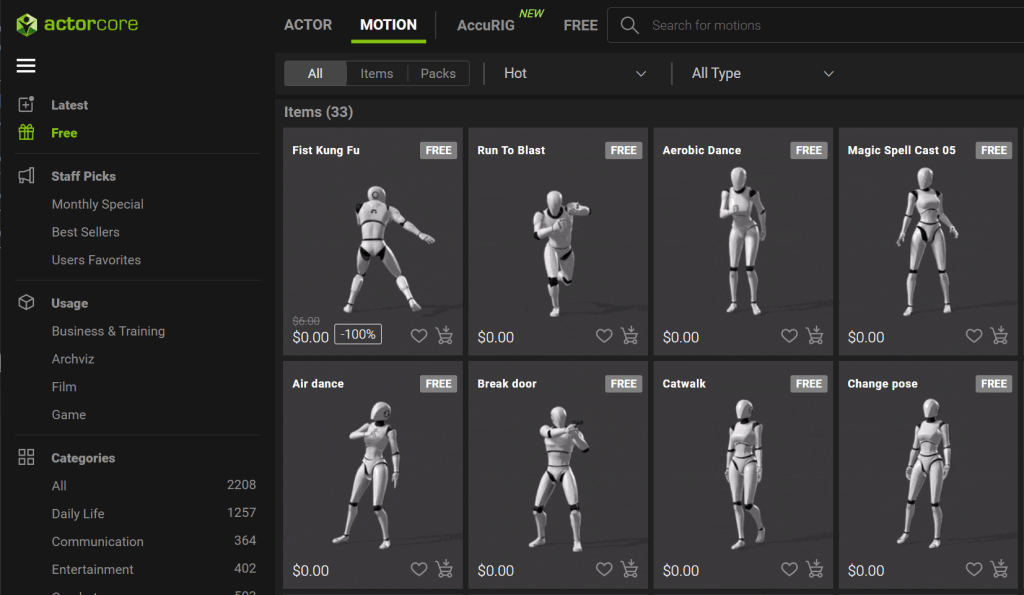Screen dimensions: 1024x595
Task: Add Fist Kung Fu to cart
Action: [x=444, y=336]
